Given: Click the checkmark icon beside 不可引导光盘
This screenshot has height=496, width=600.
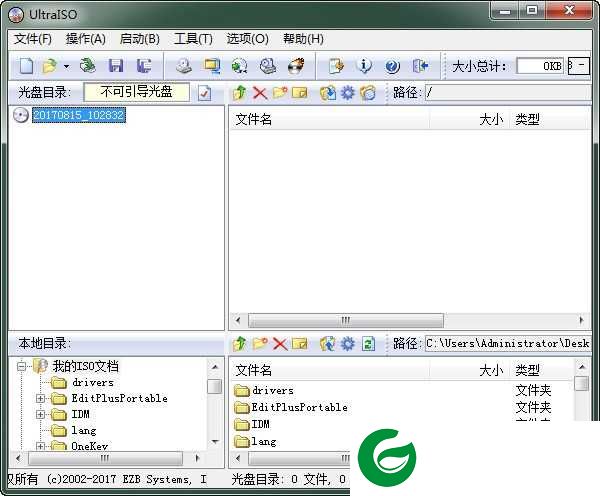Looking at the screenshot, I should tap(205, 93).
